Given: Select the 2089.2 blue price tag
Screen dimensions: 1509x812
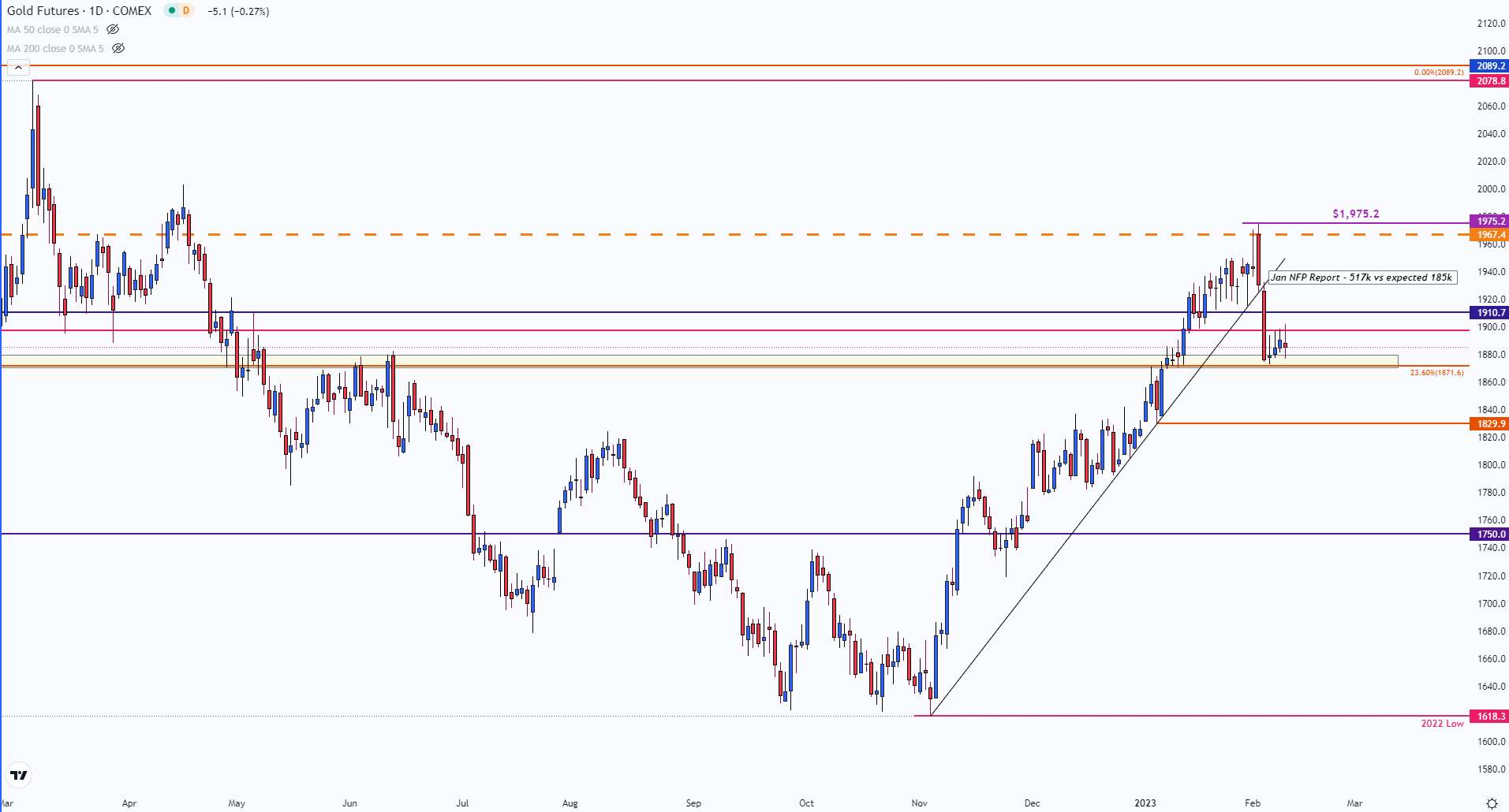Looking at the screenshot, I should pos(1490,66).
